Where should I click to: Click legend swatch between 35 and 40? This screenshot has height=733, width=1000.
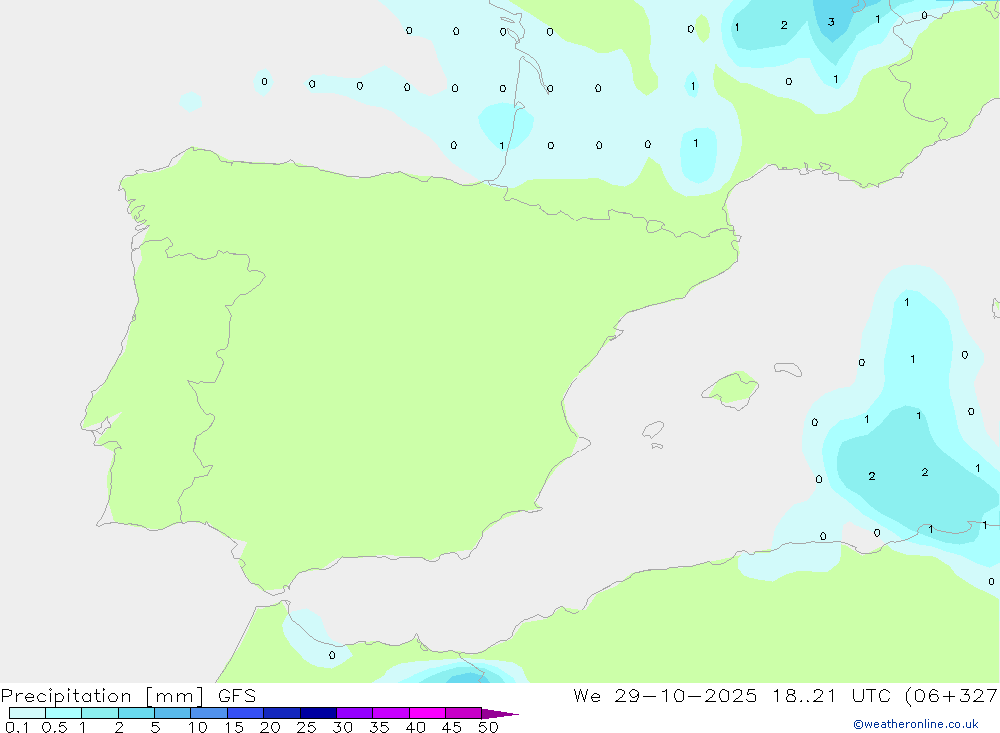391,713
